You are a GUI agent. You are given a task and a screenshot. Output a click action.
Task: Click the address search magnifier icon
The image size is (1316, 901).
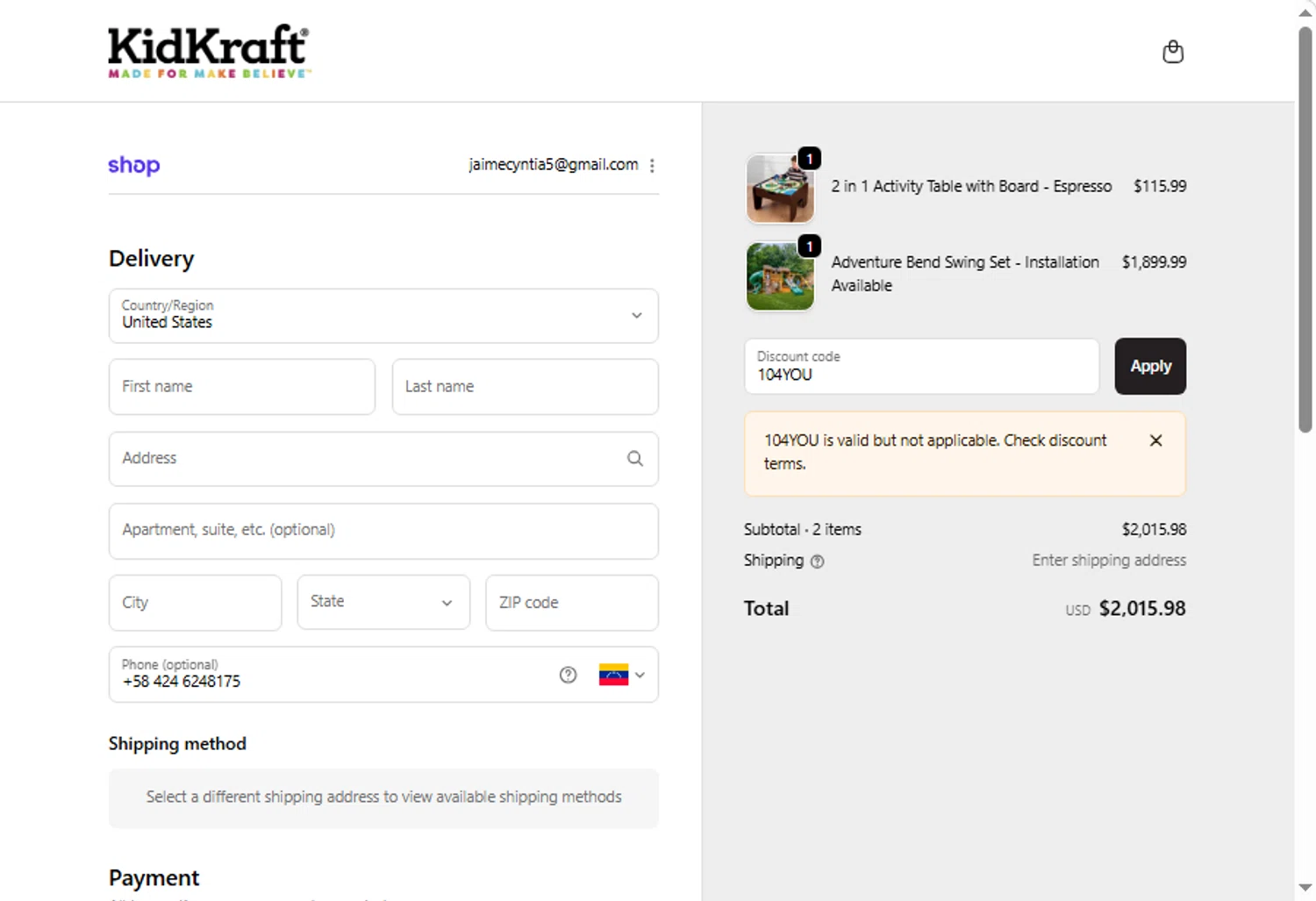click(635, 458)
